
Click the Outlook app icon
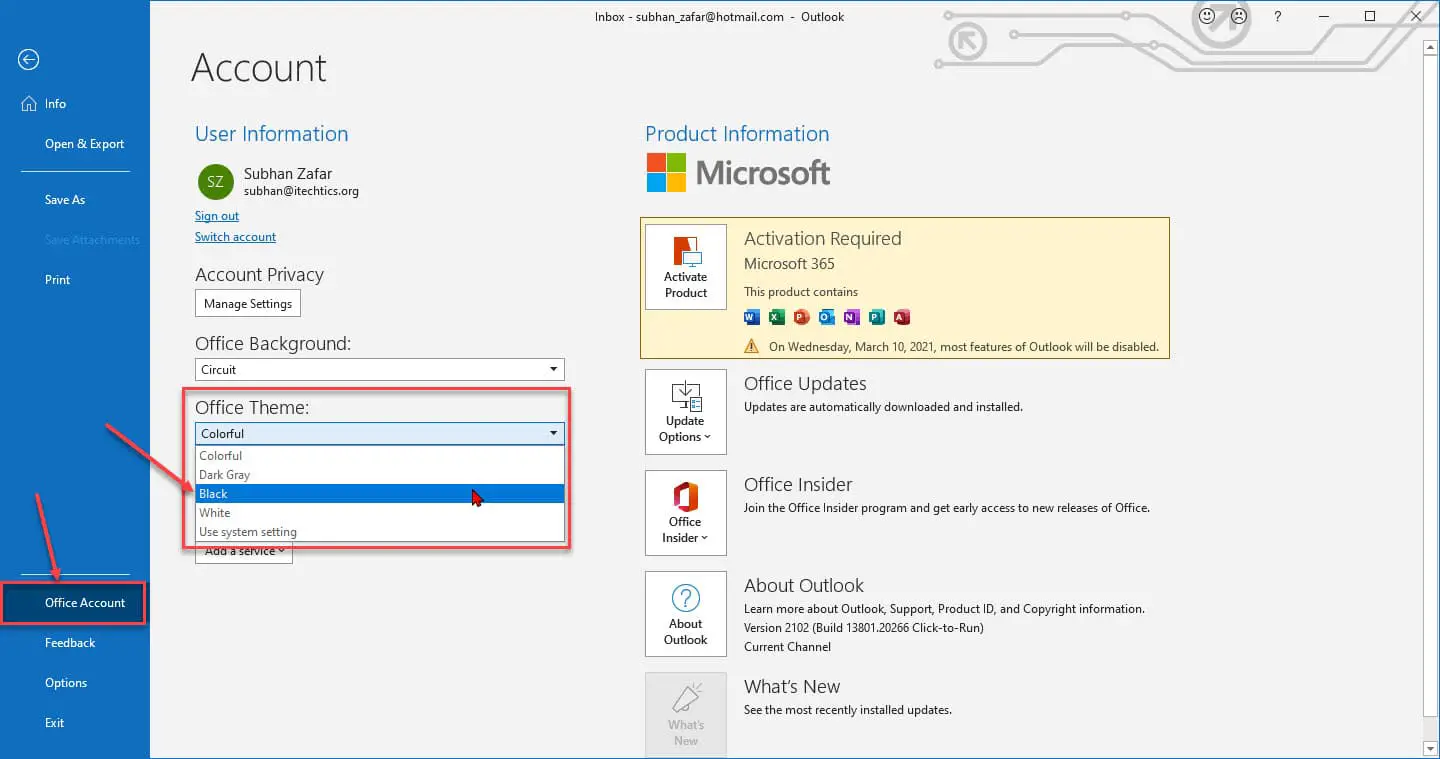pos(827,318)
